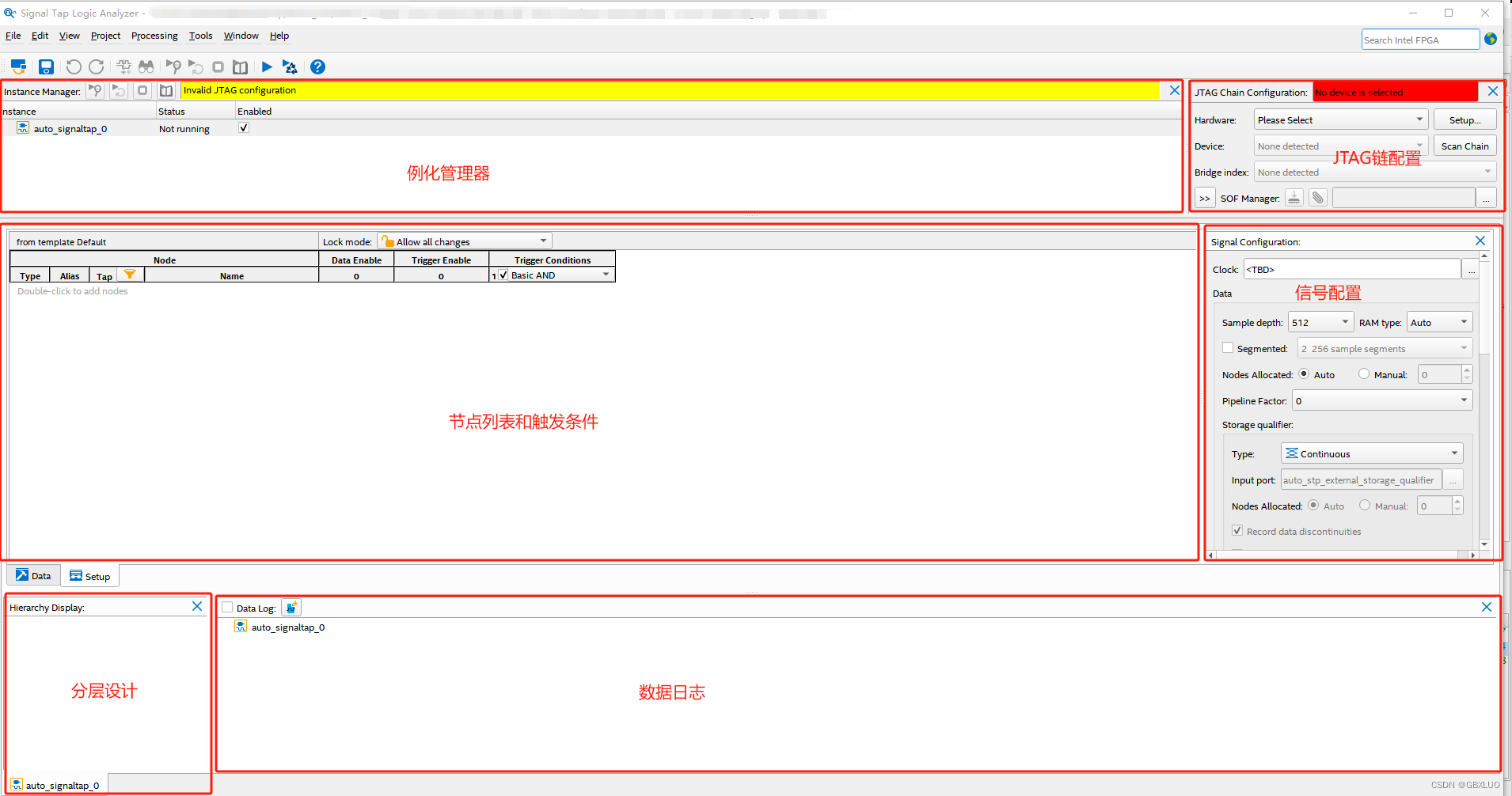Open the Lock mode dropdown
This screenshot has height=796, width=1512.
click(463, 241)
